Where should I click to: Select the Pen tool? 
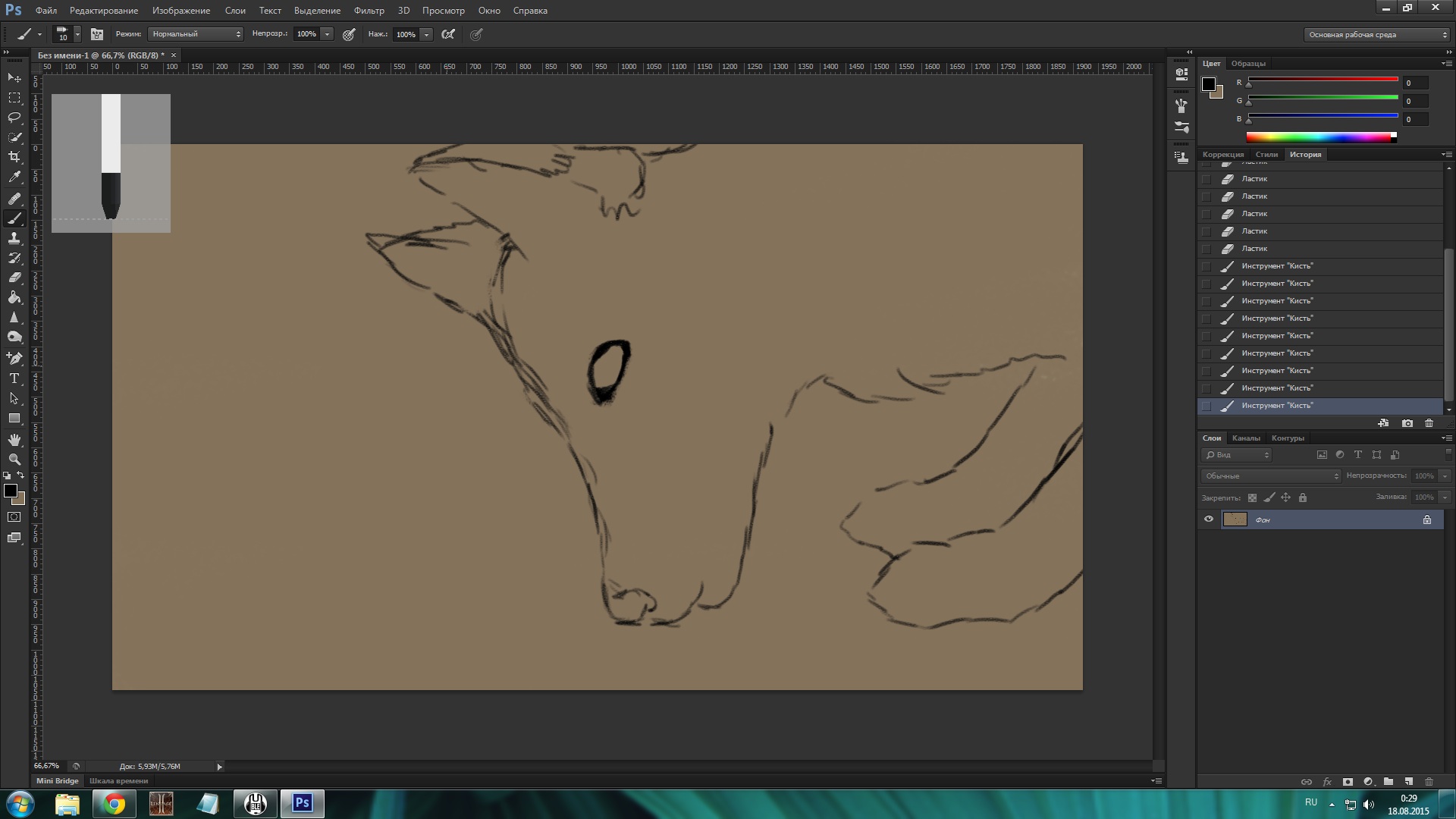click(x=14, y=358)
